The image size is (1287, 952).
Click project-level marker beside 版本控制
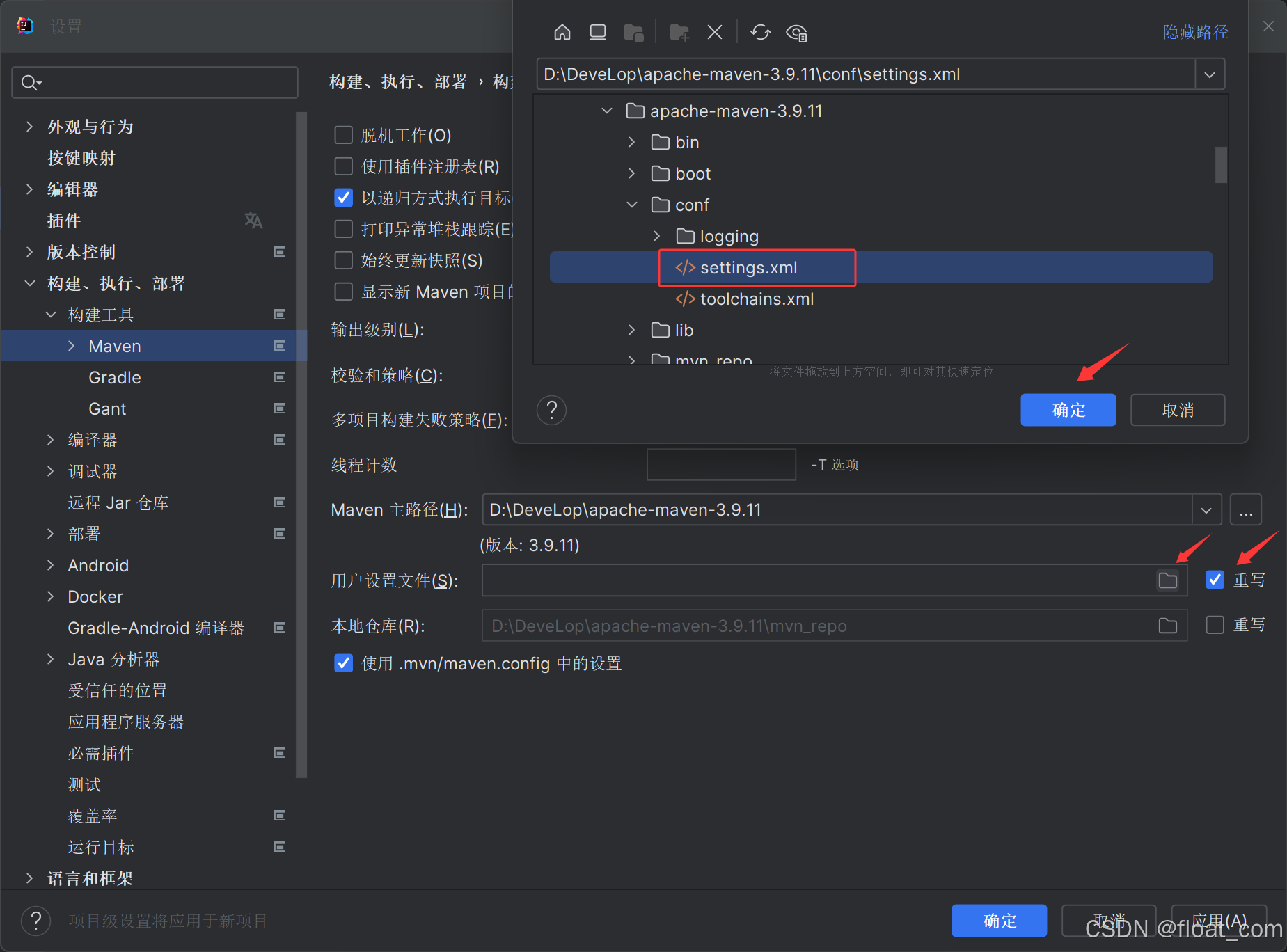(x=280, y=252)
